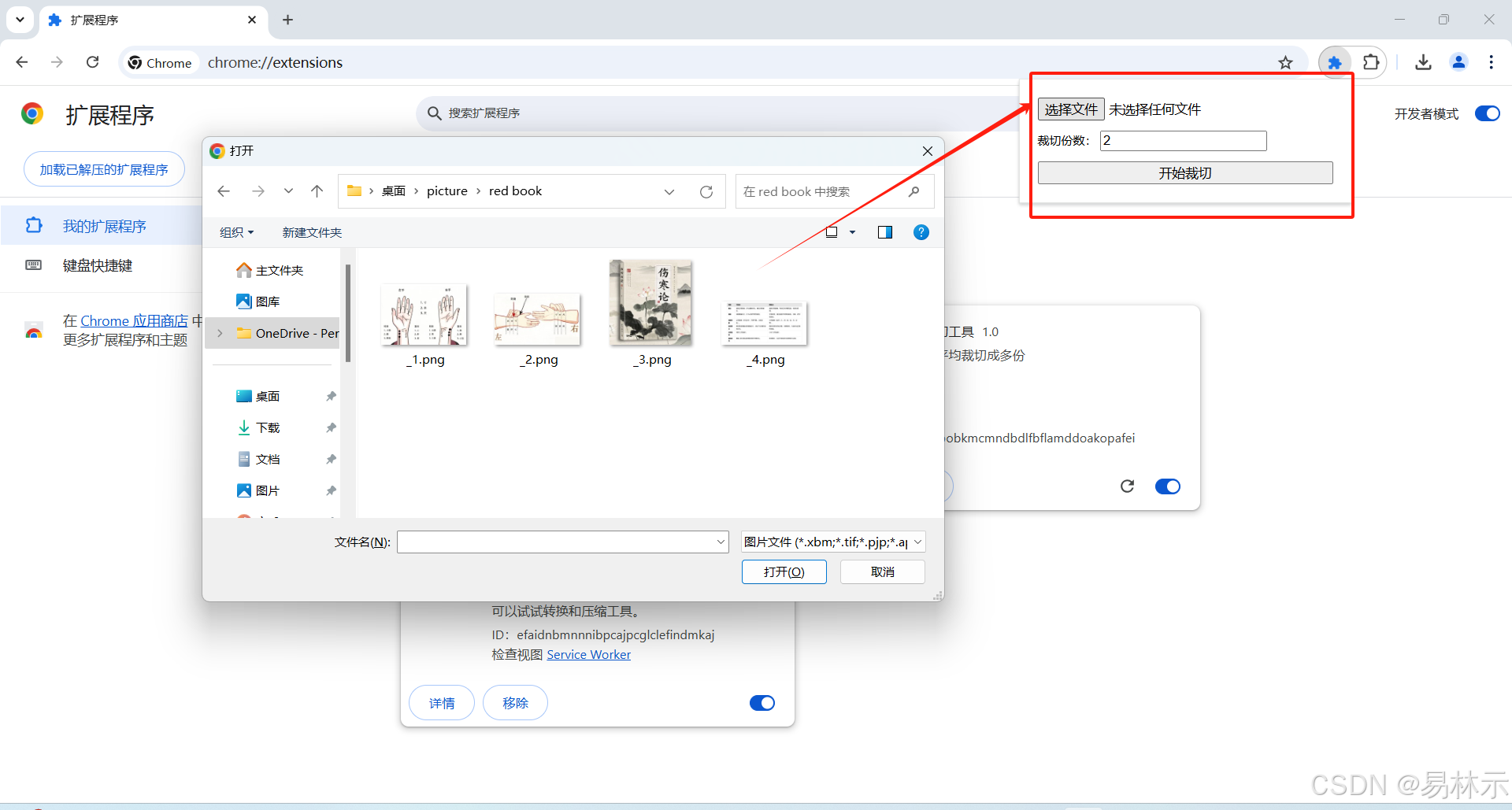Image resolution: width=1512 pixels, height=810 pixels.
Task: Go back in the file dialog
Action: tap(224, 191)
